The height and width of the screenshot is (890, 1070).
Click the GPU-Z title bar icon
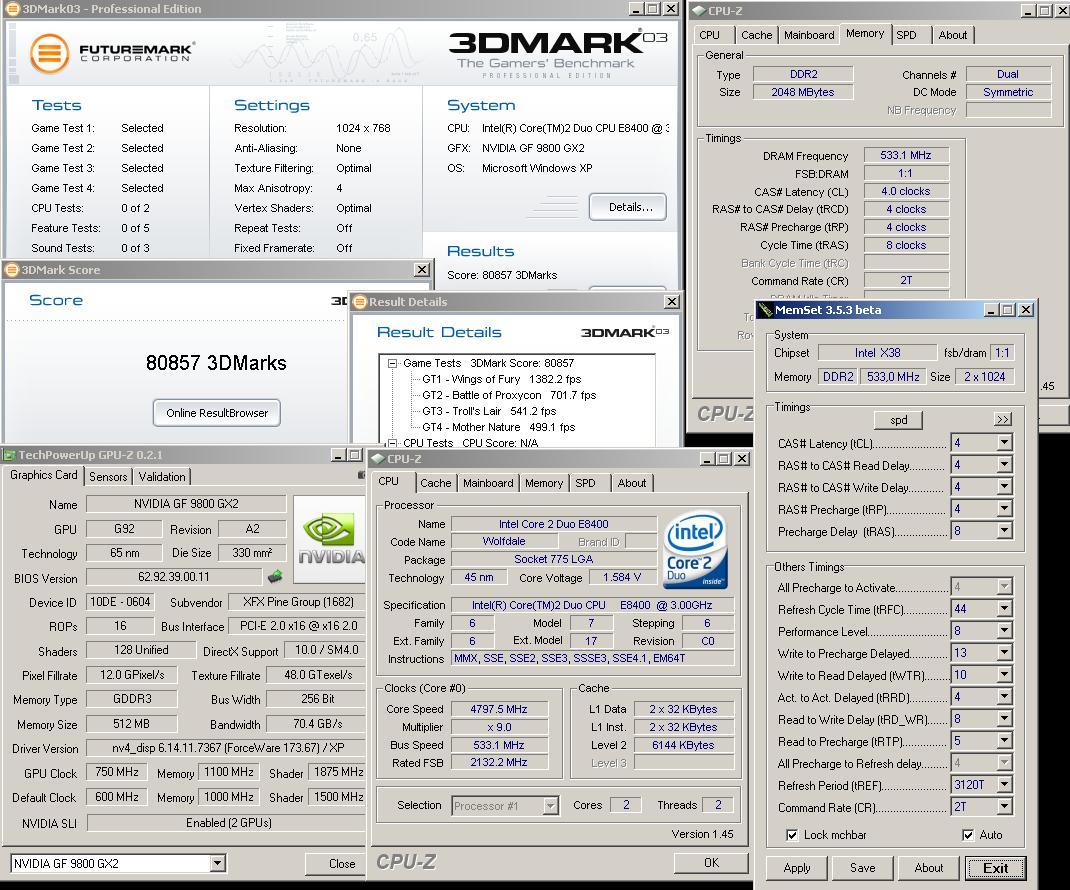[x=9, y=455]
